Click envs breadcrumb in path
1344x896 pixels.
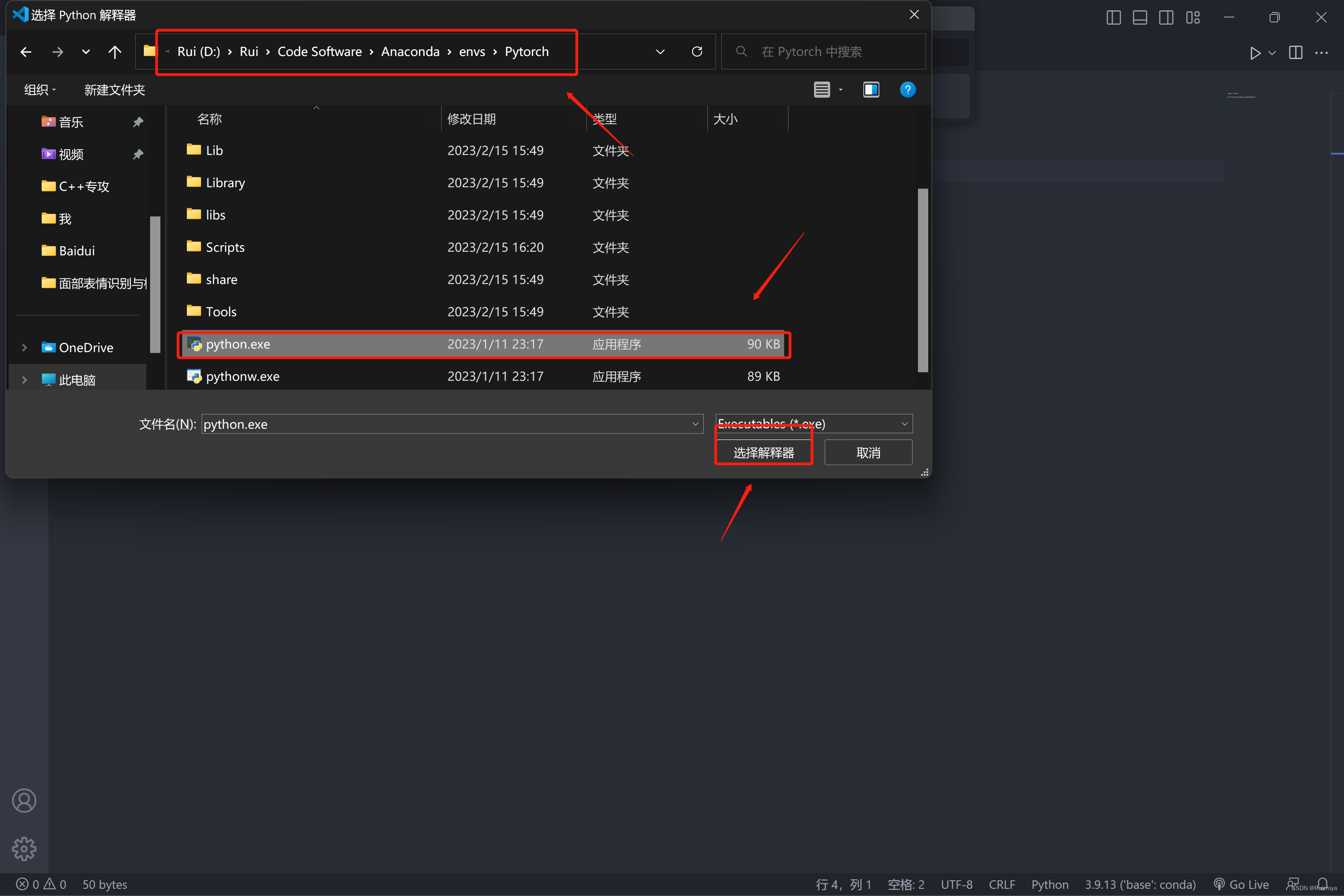[472, 52]
